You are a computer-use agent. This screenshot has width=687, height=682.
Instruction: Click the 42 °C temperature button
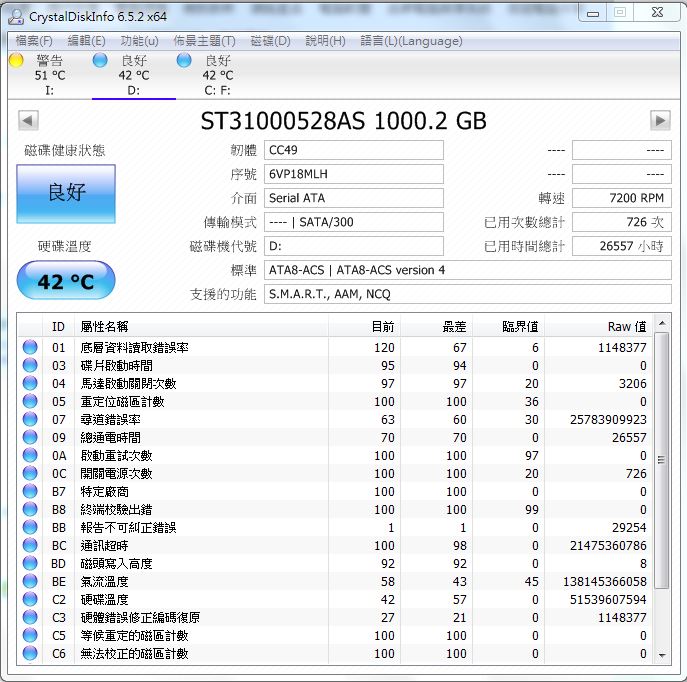pyautogui.click(x=66, y=280)
